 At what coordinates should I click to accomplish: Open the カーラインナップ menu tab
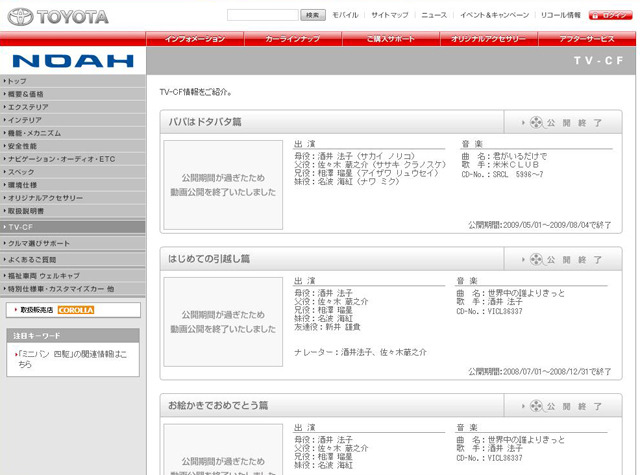pos(293,39)
